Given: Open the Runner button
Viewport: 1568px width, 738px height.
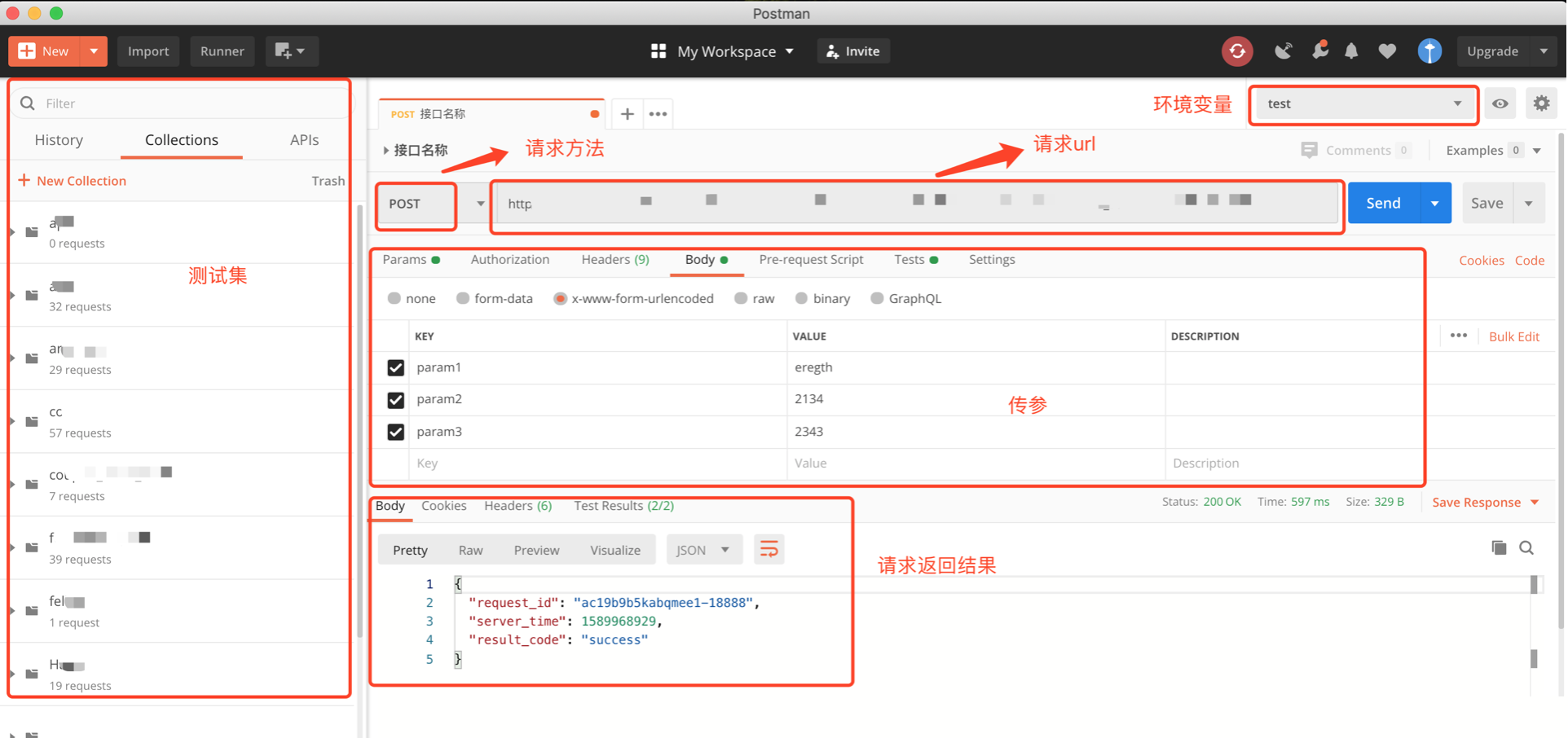Looking at the screenshot, I should coord(222,51).
